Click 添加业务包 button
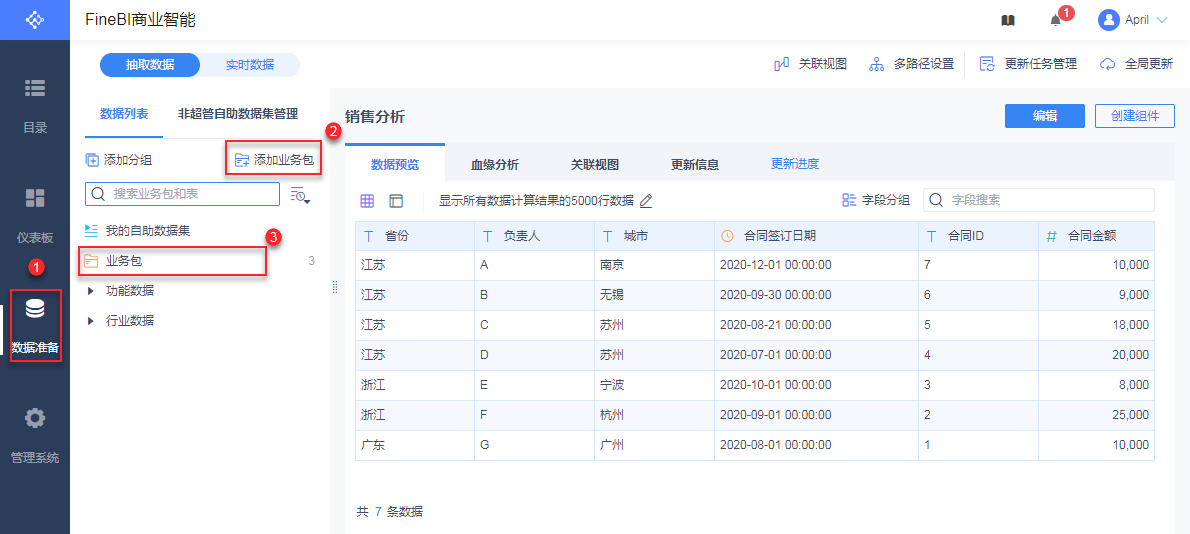The height and width of the screenshot is (534, 1190). [x=273, y=160]
